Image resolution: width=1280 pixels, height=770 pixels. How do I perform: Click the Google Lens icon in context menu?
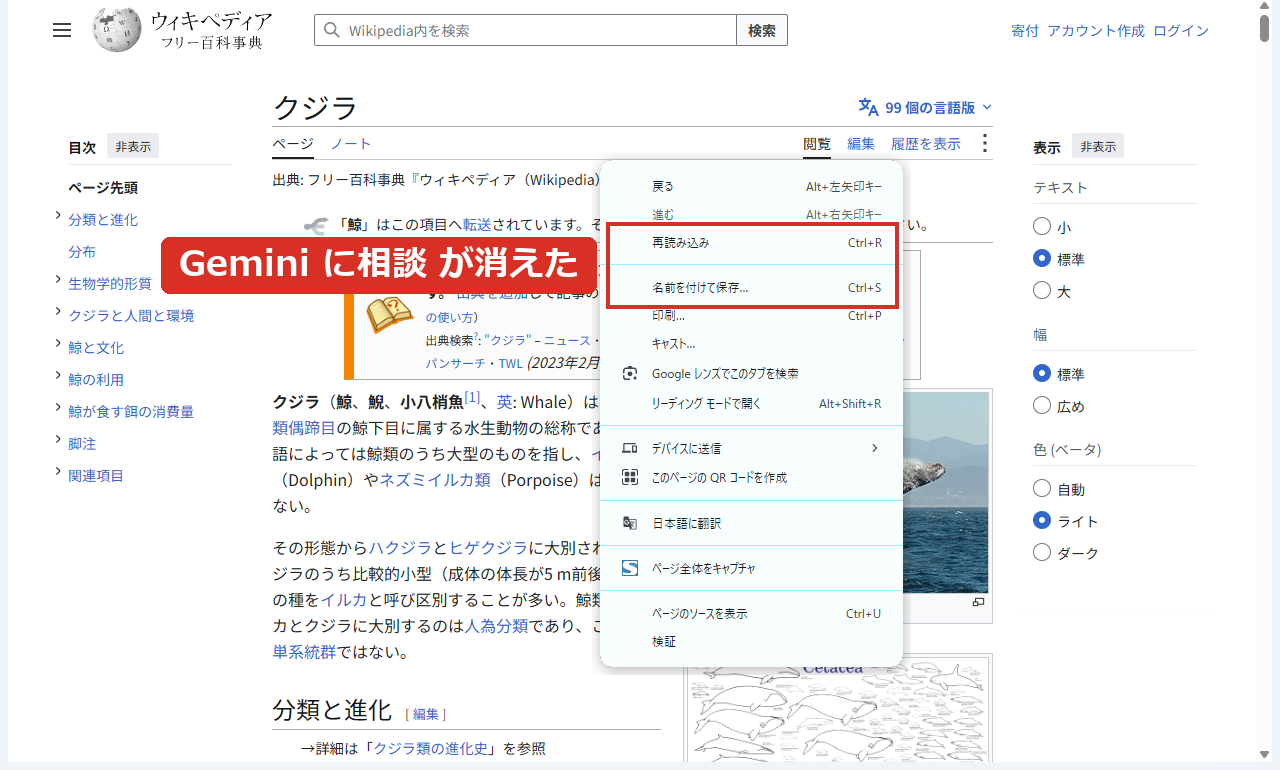point(630,373)
